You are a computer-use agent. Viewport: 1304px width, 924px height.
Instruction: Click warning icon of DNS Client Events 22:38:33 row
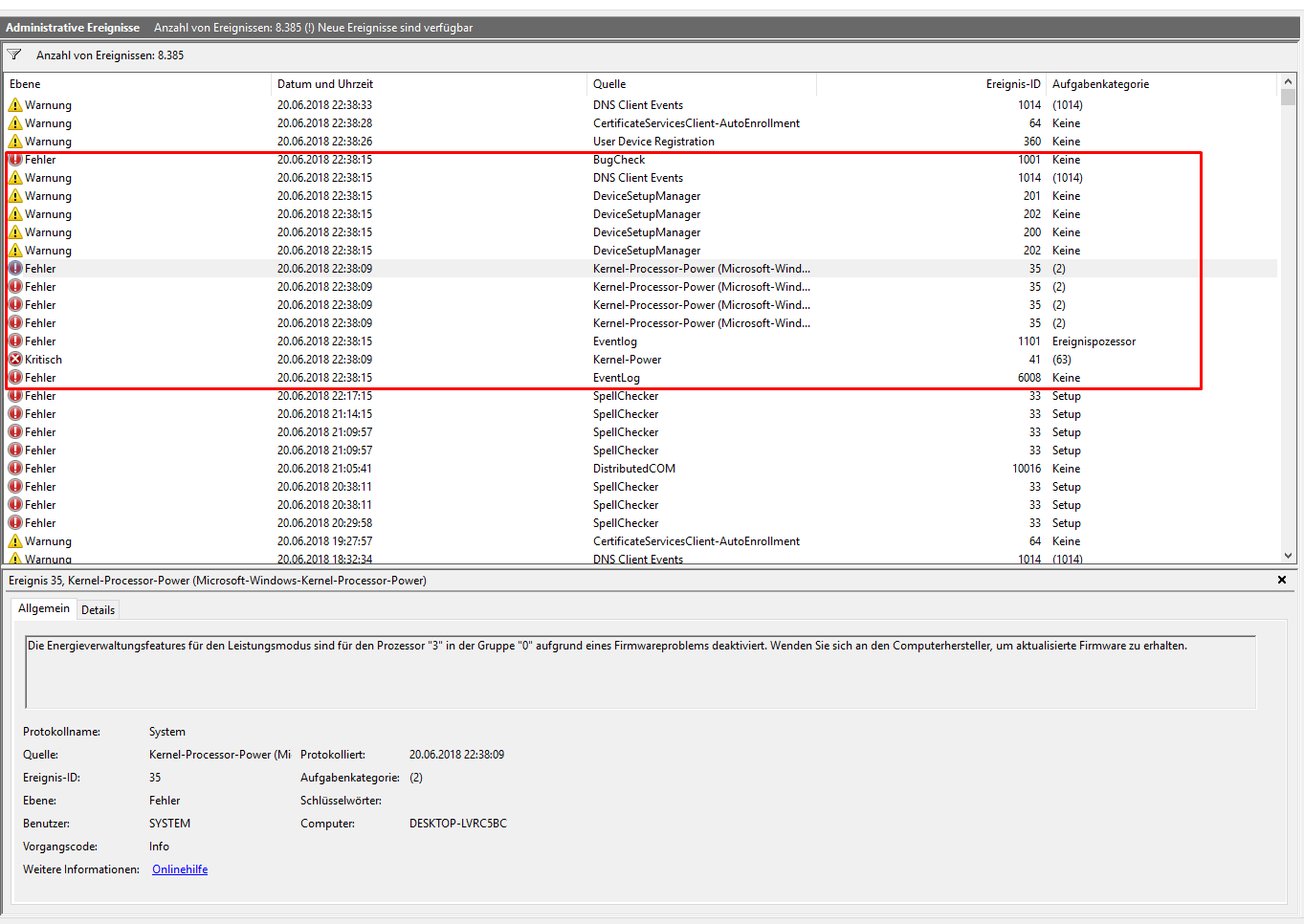[15, 105]
